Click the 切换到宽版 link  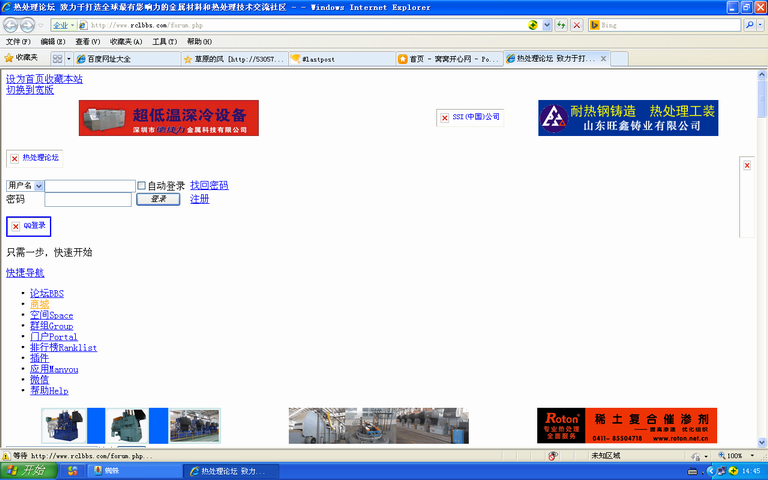pyautogui.click(x=30, y=90)
